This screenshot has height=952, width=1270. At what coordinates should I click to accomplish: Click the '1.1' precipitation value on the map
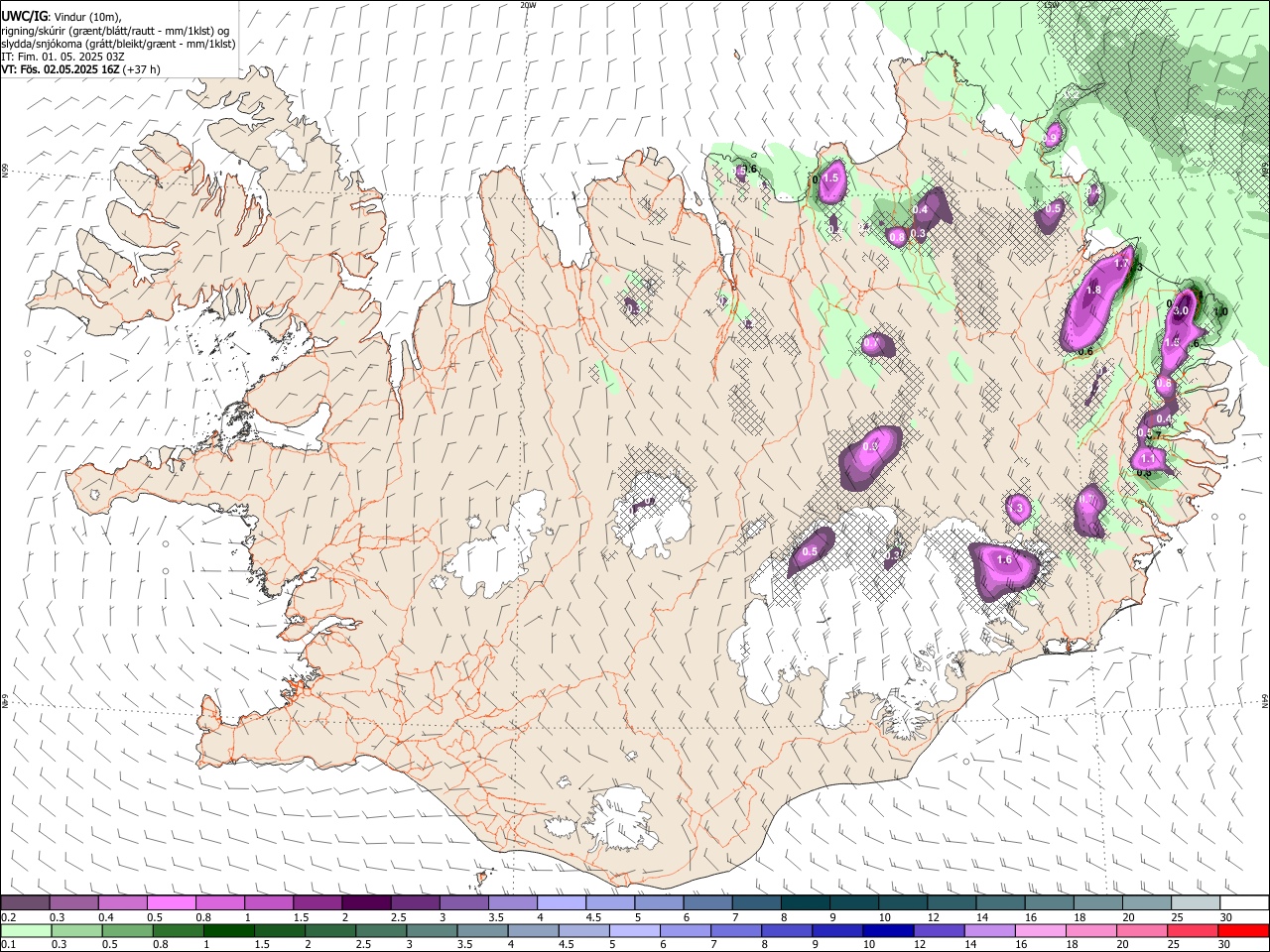(x=1149, y=459)
